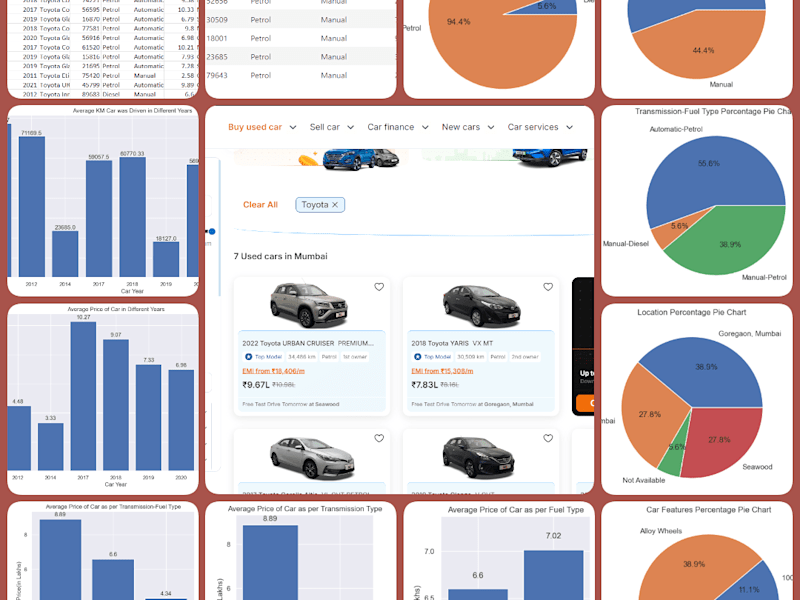Select spreadsheet row with 89683 Diesel
Viewport: 800px width, 600px height.
pyautogui.click(x=103, y=94)
